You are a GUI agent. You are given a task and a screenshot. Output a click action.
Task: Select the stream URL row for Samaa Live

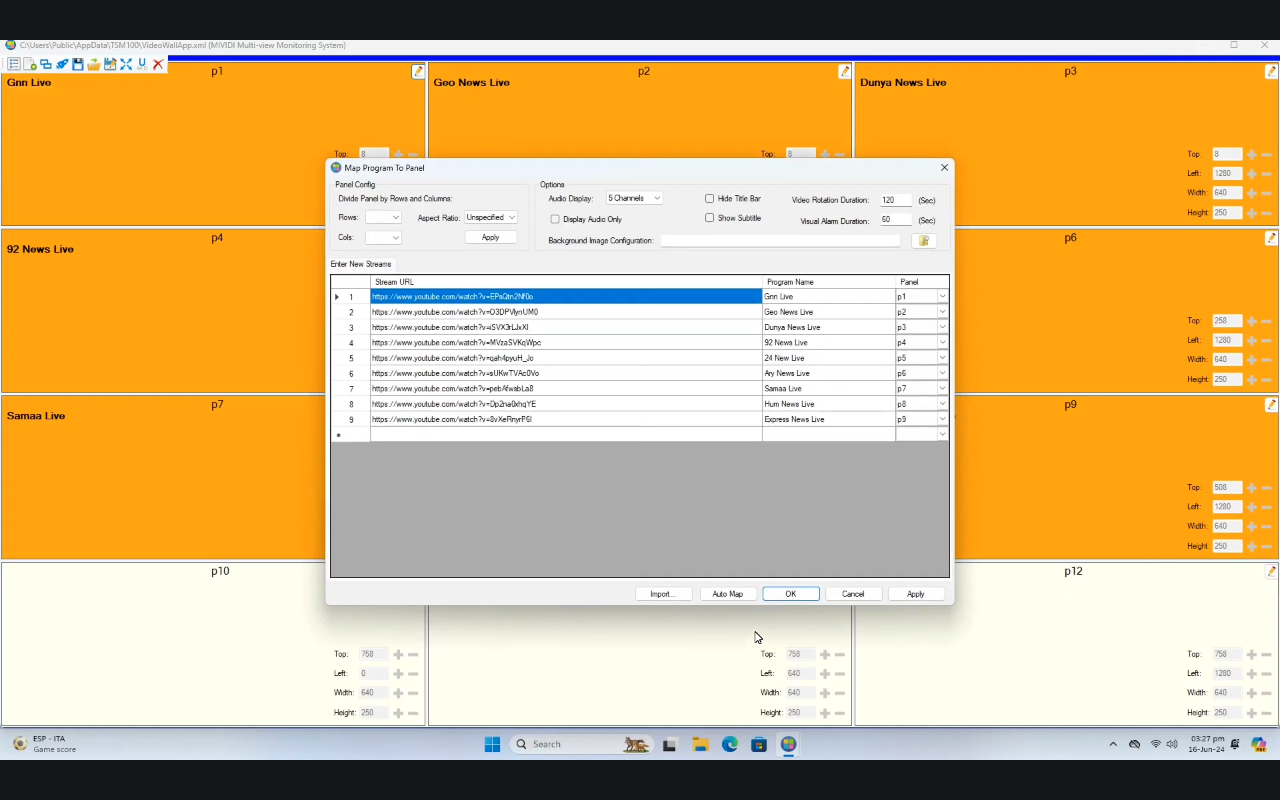(x=560, y=388)
